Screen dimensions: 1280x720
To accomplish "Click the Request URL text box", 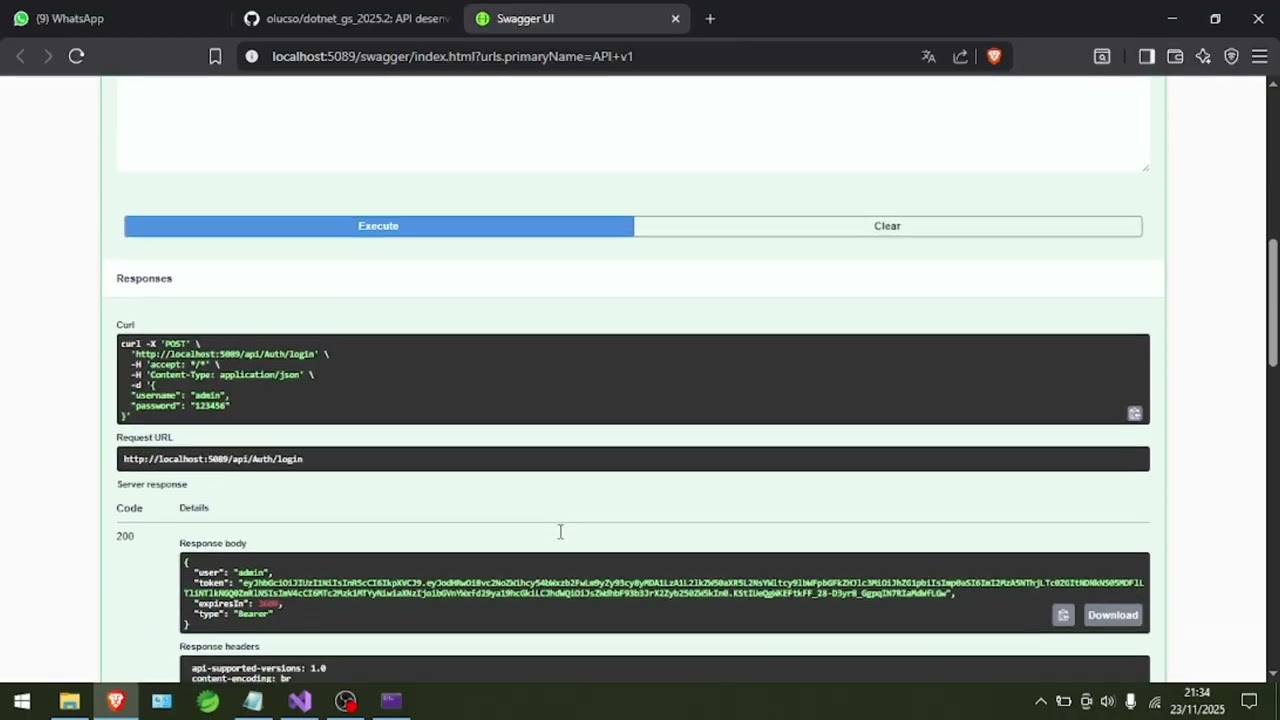I will coord(633,459).
